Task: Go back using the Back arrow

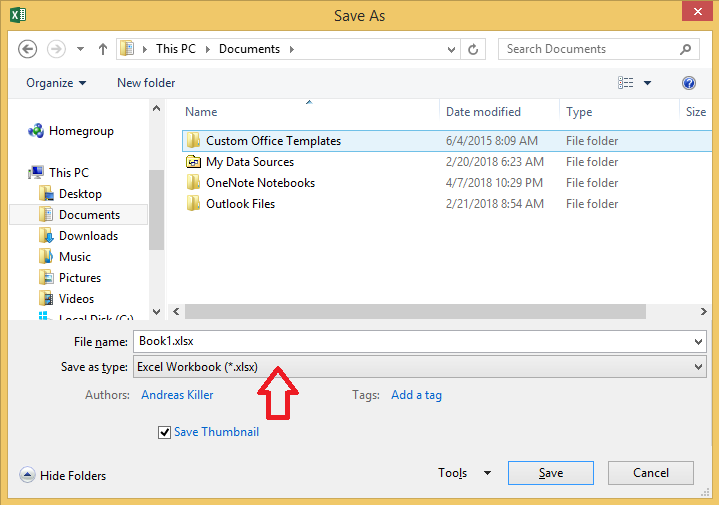Action: click(28, 49)
